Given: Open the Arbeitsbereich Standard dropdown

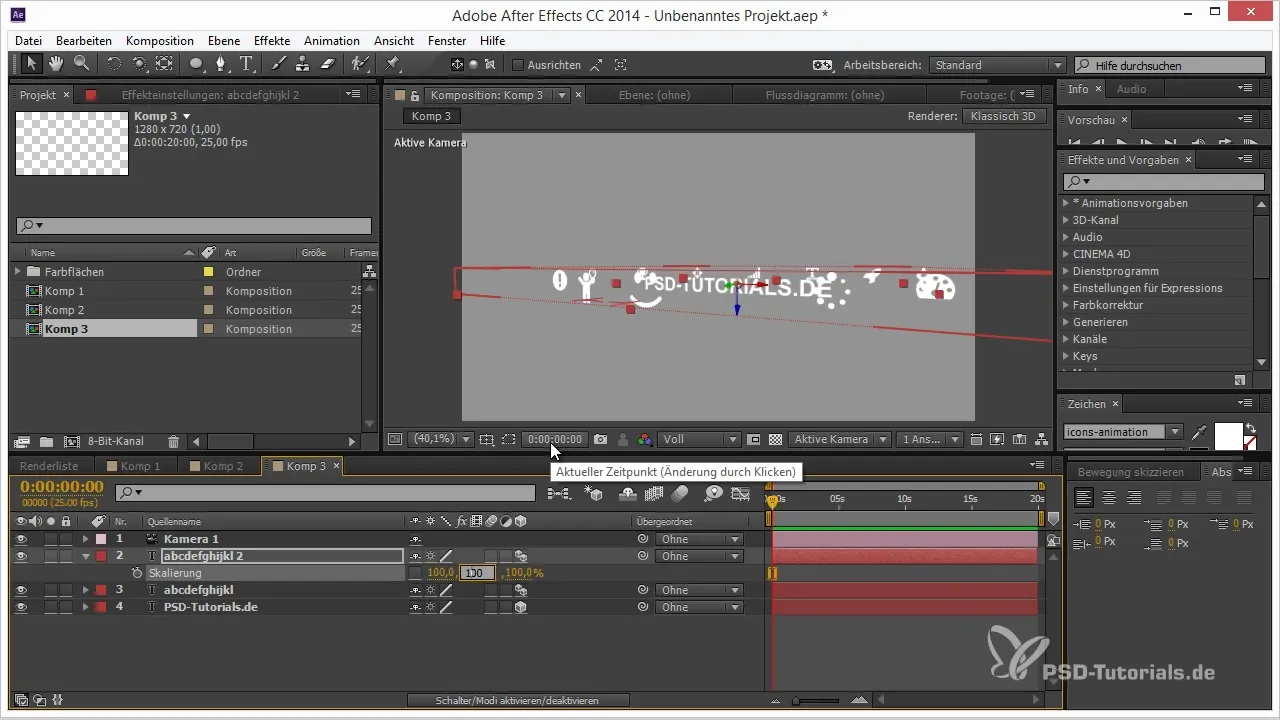Looking at the screenshot, I should coord(997,65).
